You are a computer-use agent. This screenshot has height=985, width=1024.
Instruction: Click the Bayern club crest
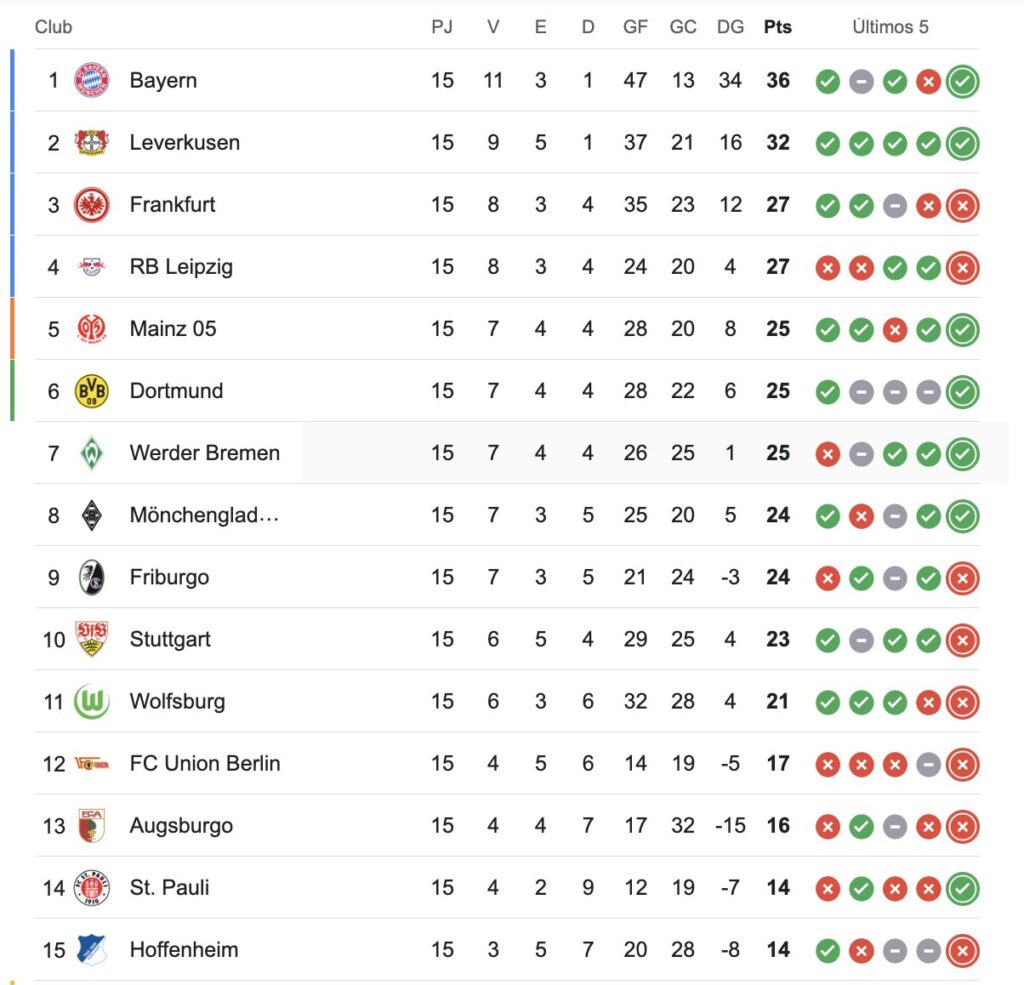pyautogui.click(x=91, y=80)
